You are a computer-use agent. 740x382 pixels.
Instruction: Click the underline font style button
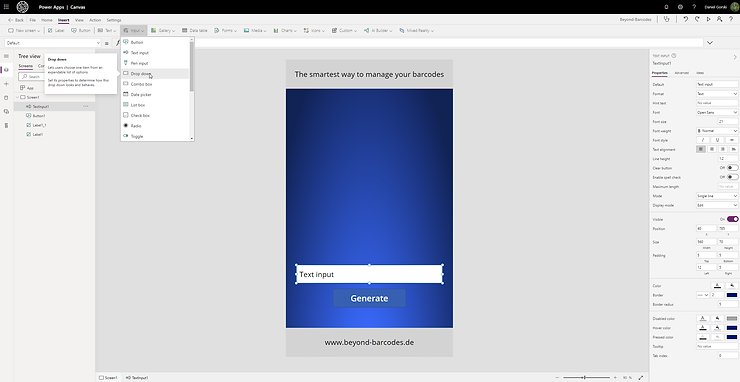click(717, 140)
